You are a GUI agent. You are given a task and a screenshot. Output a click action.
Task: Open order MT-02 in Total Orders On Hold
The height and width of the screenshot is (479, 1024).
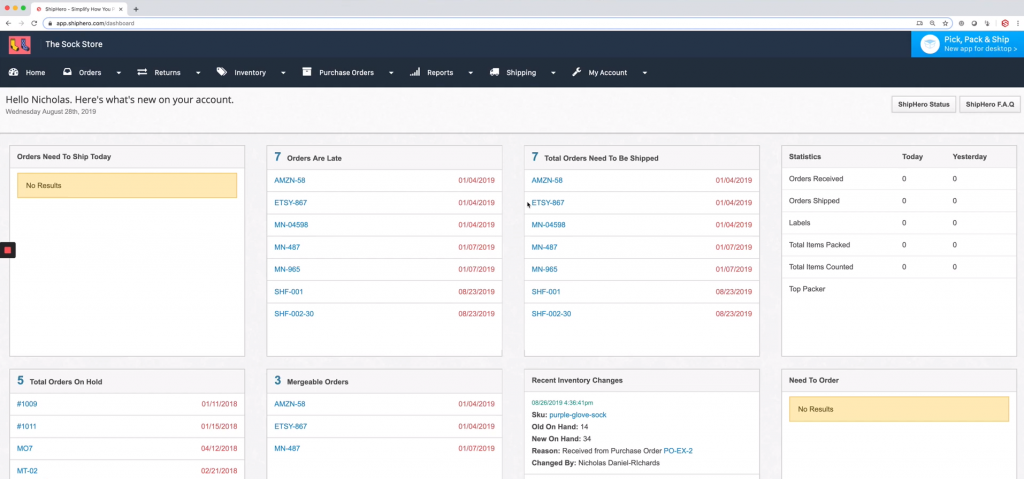tap(27, 471)
